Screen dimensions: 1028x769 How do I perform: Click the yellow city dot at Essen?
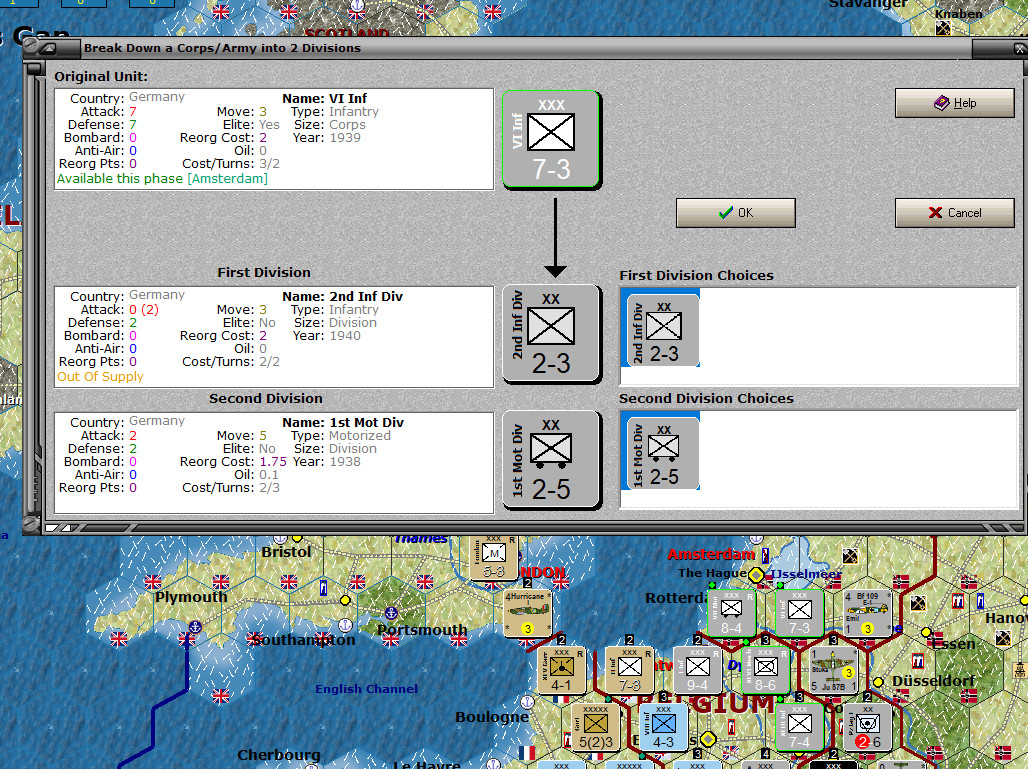[x=926, y=632]
